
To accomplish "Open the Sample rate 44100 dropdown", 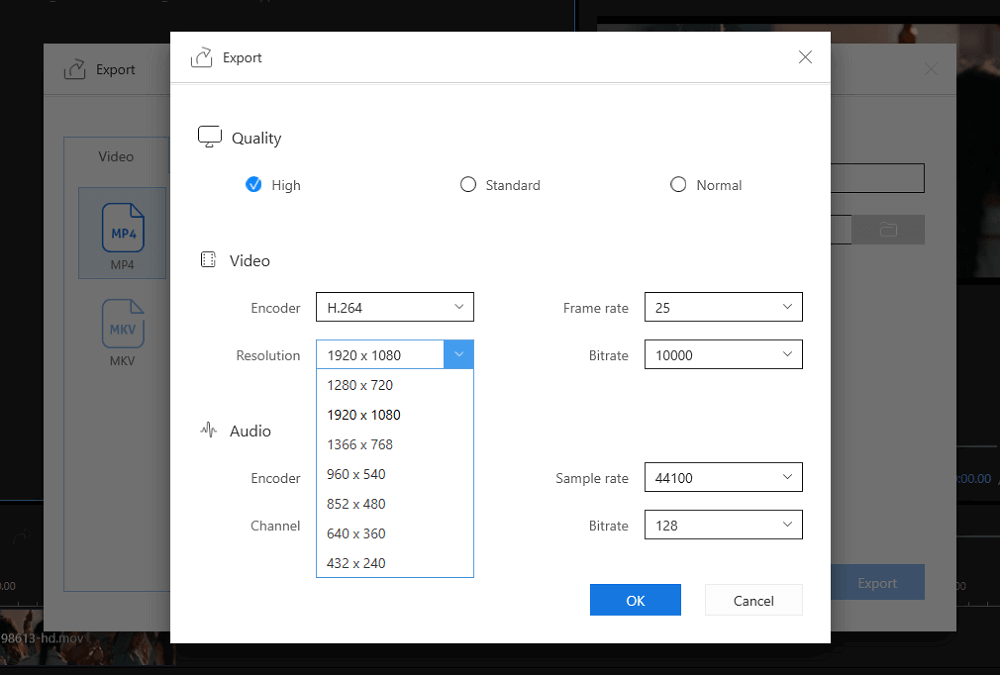I will coord(723,478).
